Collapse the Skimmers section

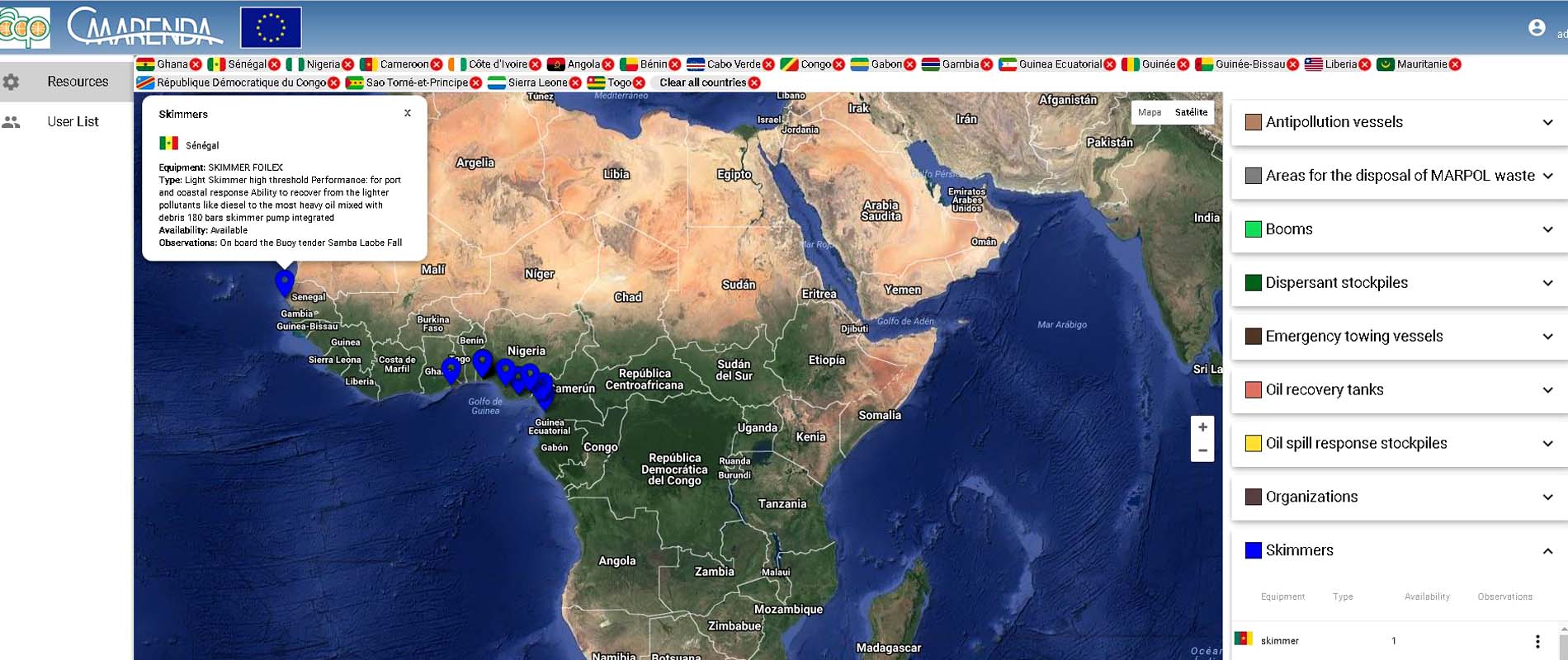pos(1547,551)
